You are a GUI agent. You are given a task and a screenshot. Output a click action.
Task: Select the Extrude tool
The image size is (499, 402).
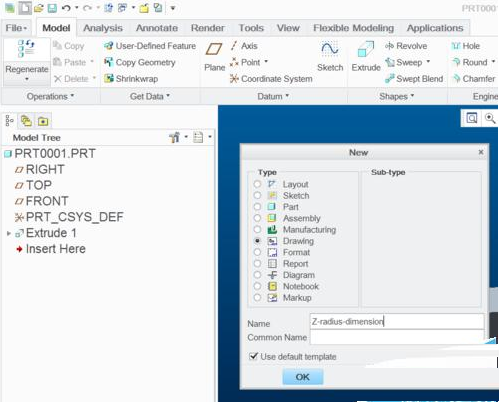(366, 57)
